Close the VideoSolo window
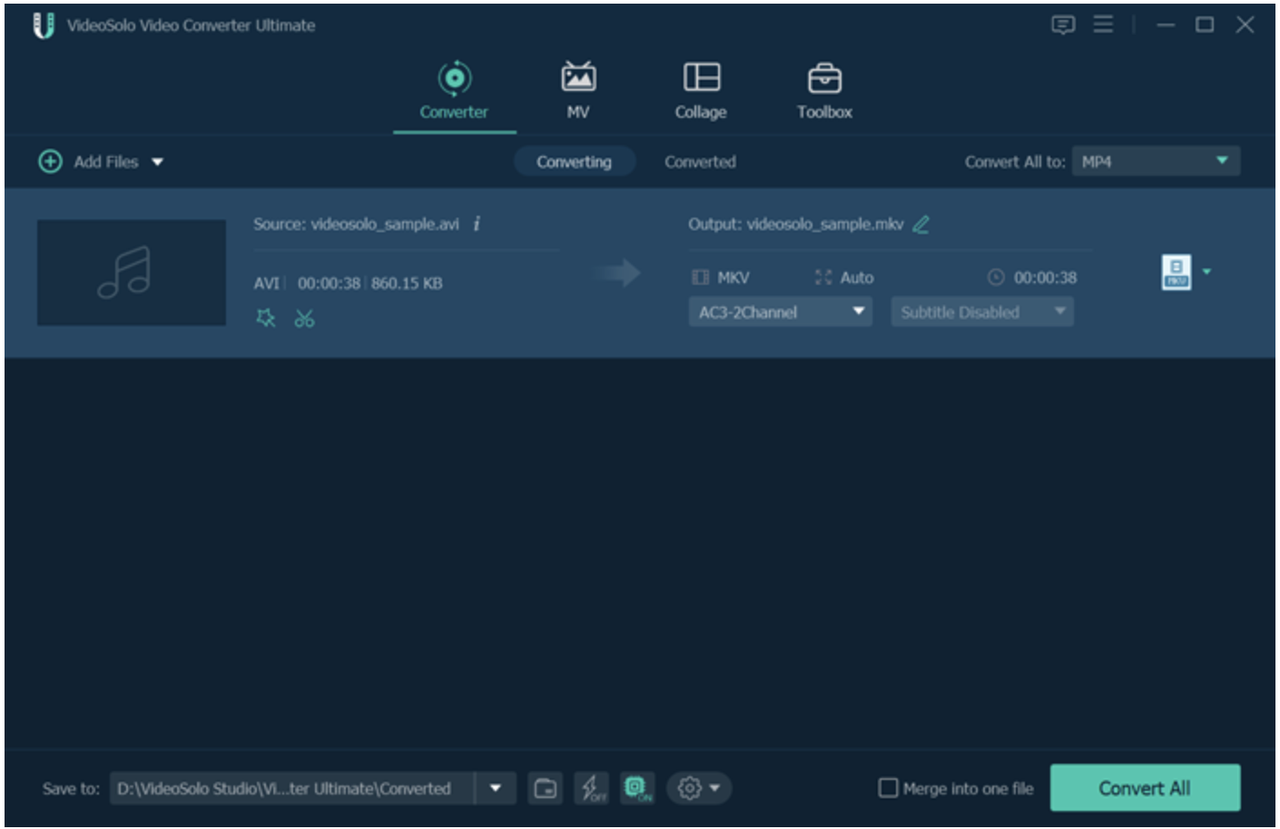 1245,25
